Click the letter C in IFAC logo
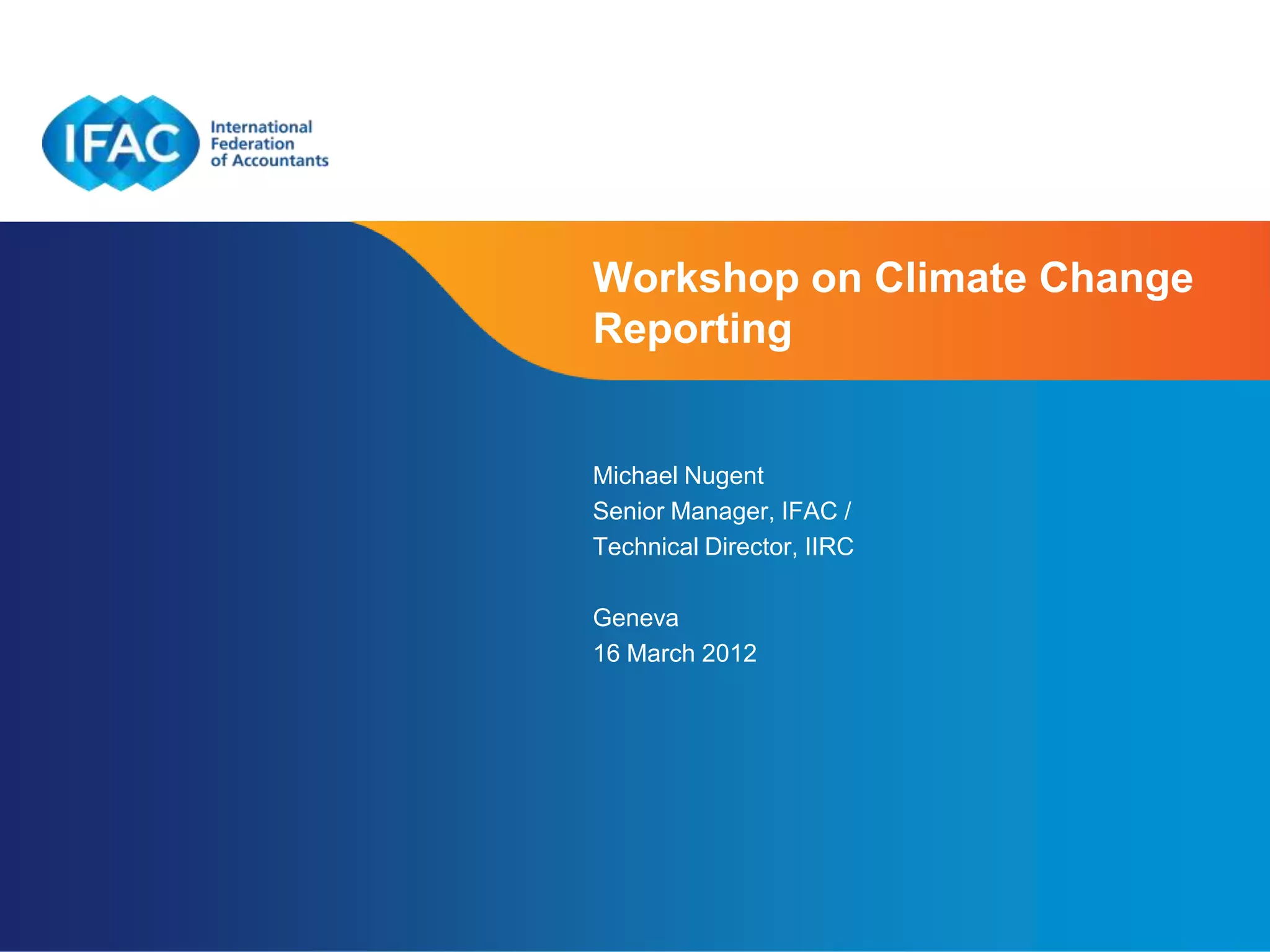The image size is (1270, 952). coord(162,144)
